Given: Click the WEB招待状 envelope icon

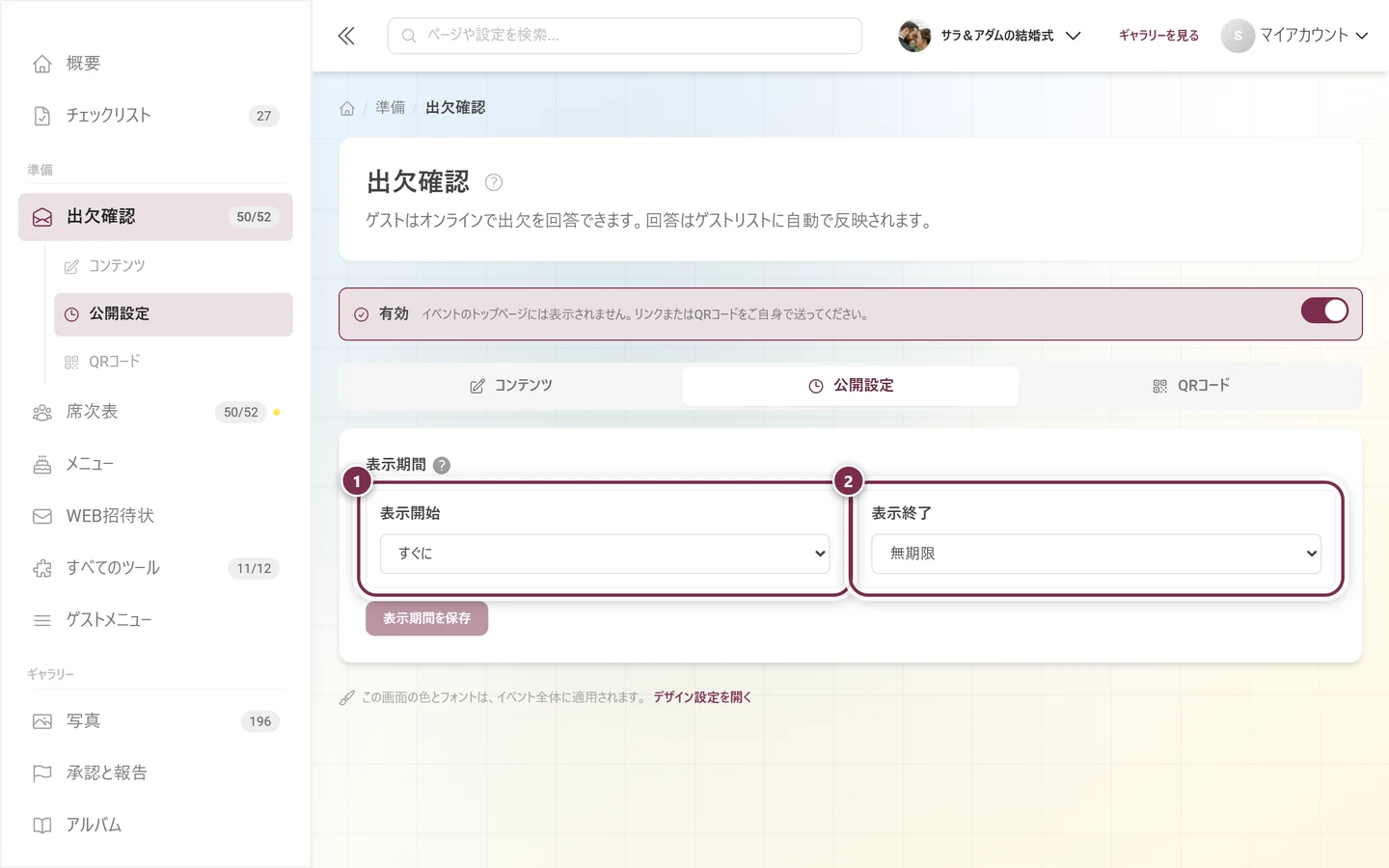Looking at the screenshot, I should click(x=42, y=516).
